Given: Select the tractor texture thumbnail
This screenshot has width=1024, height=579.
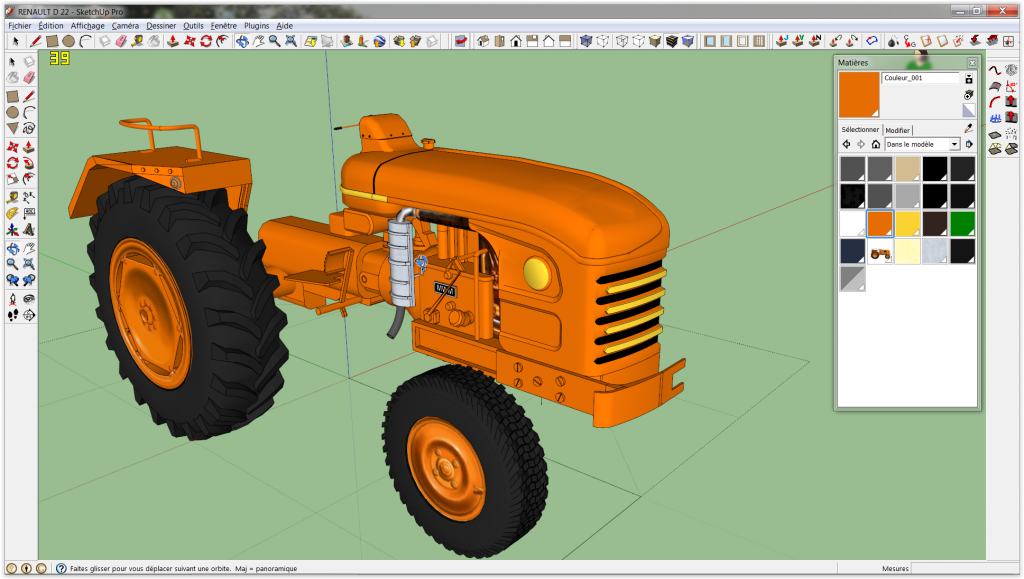Looking at the screenshot, I should pos(880,251).
